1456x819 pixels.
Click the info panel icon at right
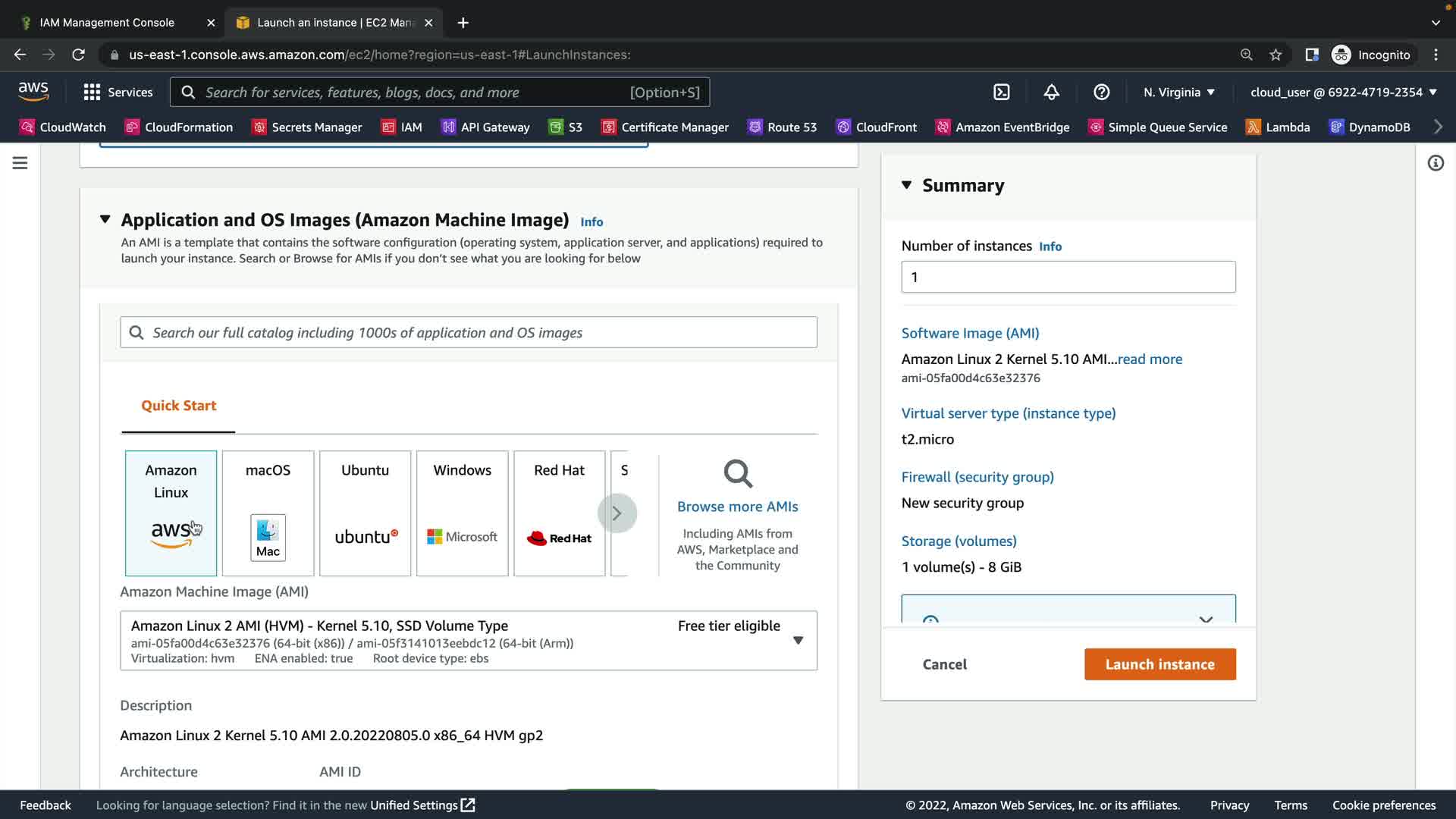coord(1436,163)
